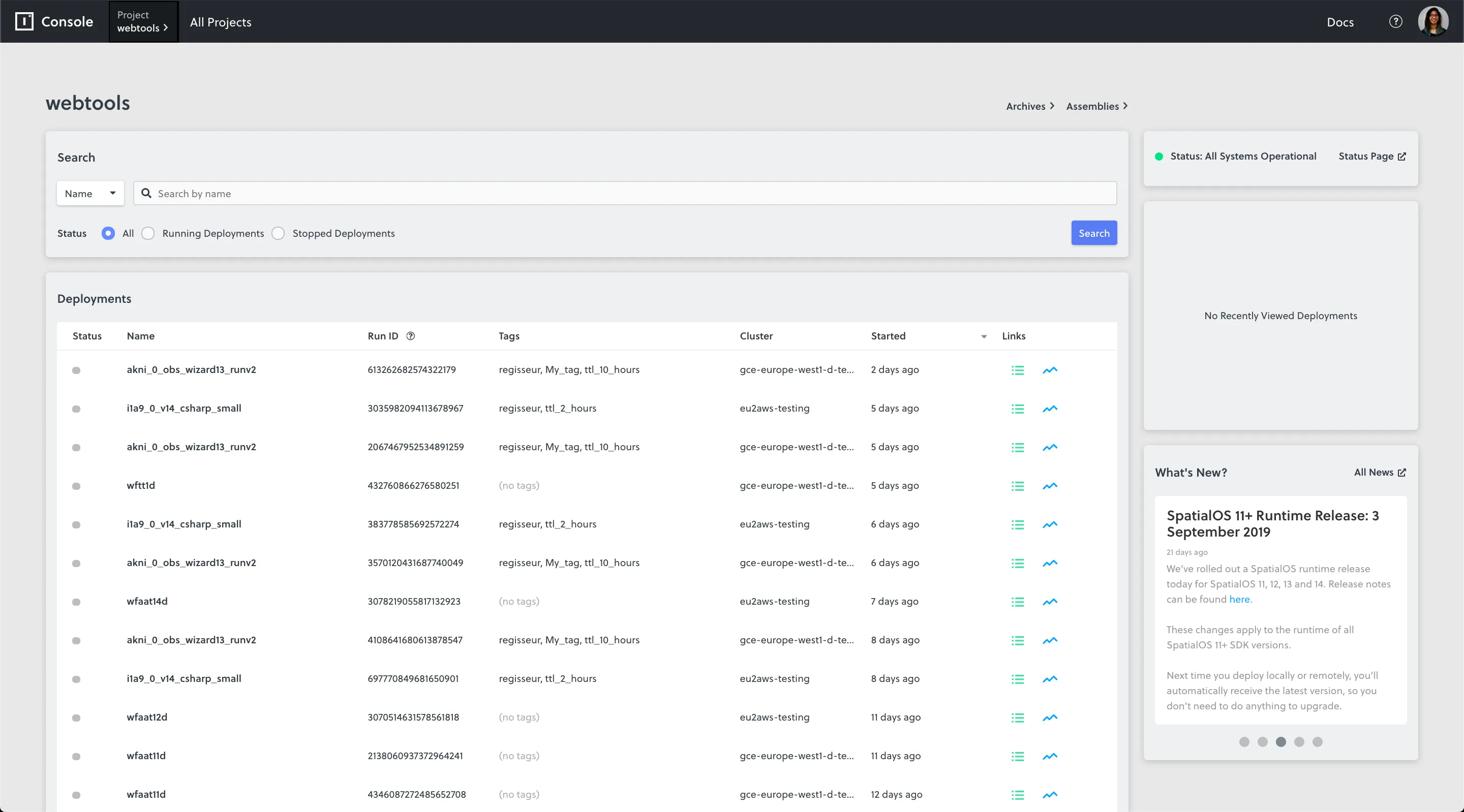The width and height of the screenshot is (1464, 812).
Task: Select Running Deployments radio button
Action: tap(148, 234)
